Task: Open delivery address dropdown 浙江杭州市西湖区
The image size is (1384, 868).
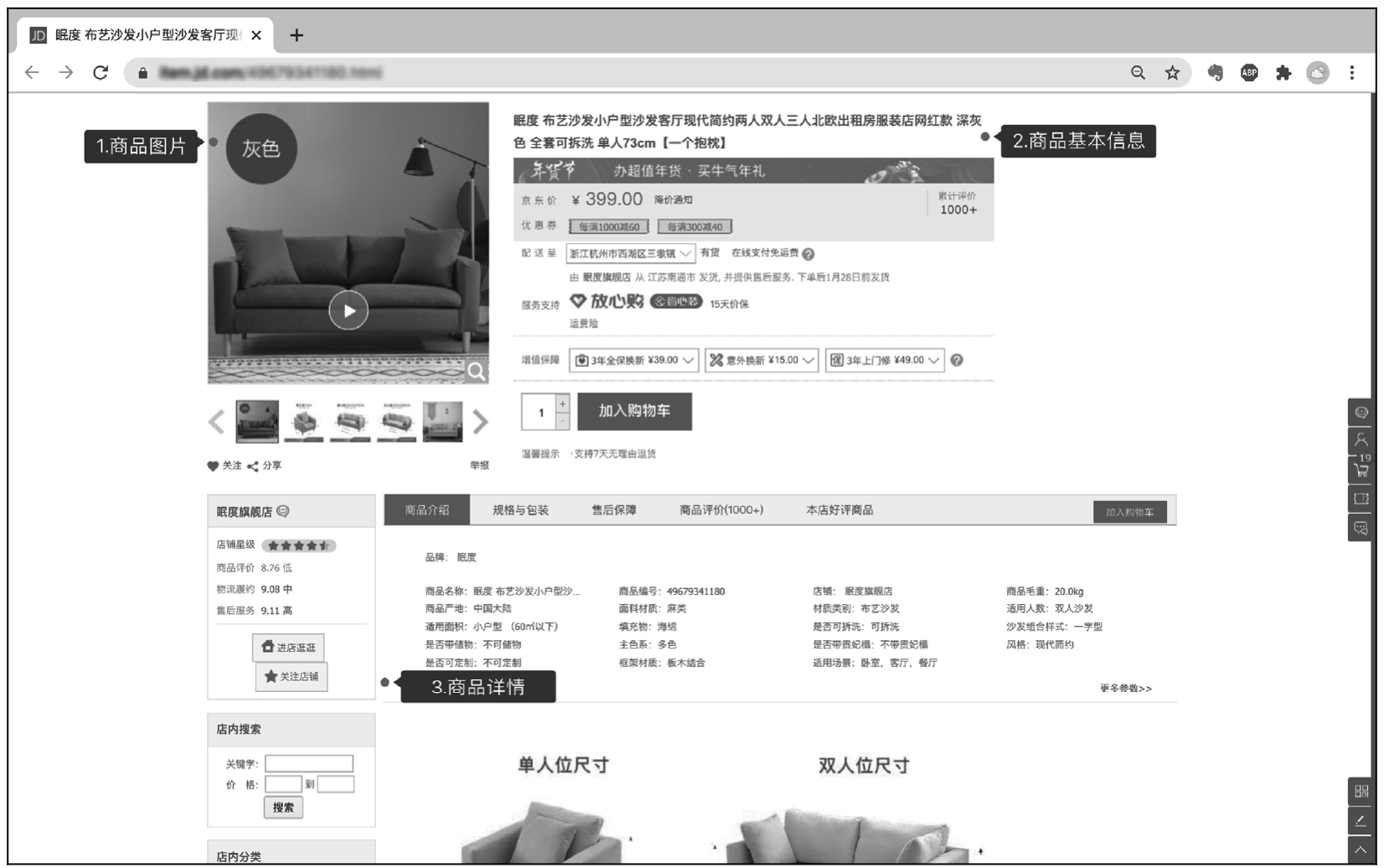Action: (x=630, y=253)
